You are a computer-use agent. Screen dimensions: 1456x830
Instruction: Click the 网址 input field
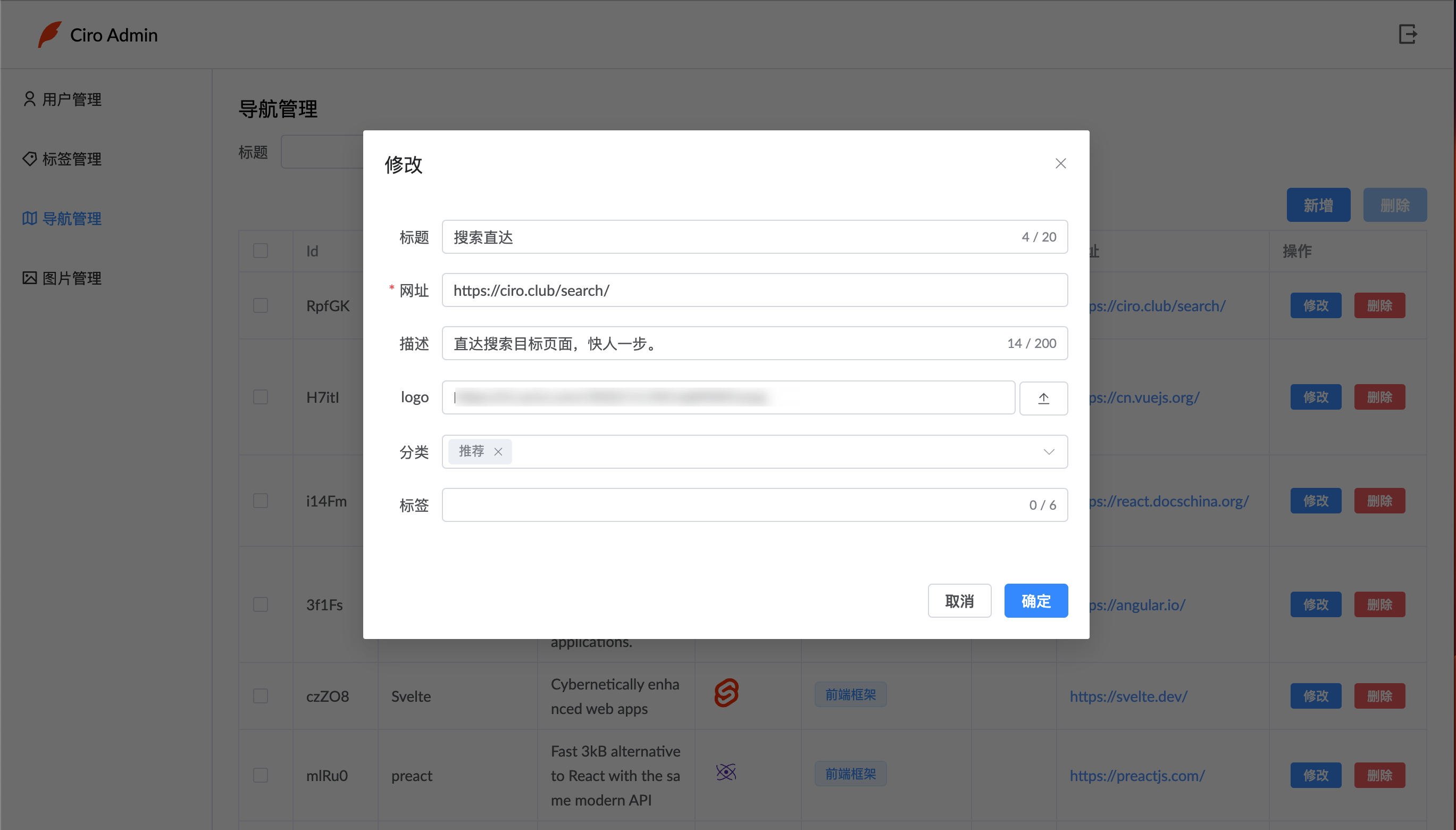(755, 290)
